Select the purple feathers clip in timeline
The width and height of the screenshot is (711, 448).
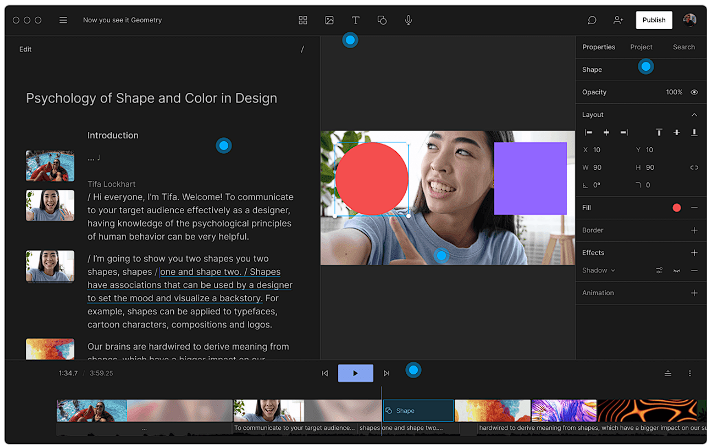tap(564, 410)
